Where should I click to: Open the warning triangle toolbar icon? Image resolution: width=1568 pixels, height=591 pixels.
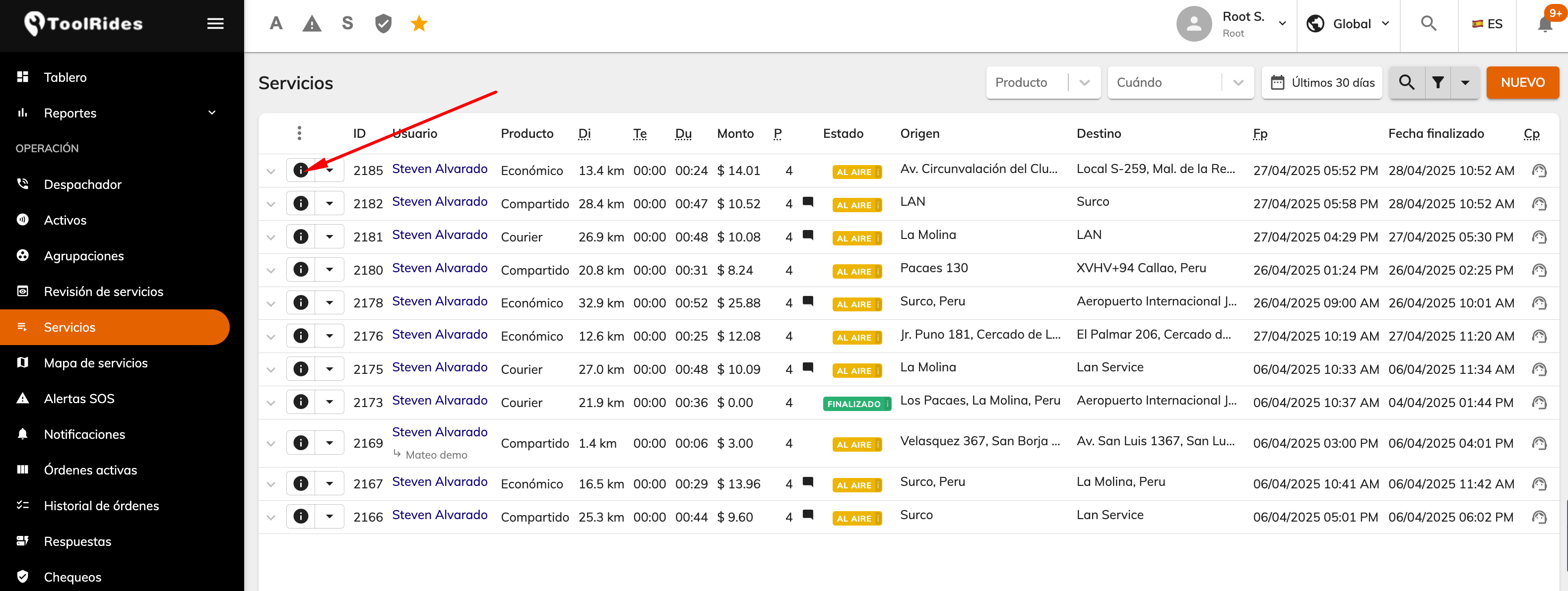pos(312,24)
